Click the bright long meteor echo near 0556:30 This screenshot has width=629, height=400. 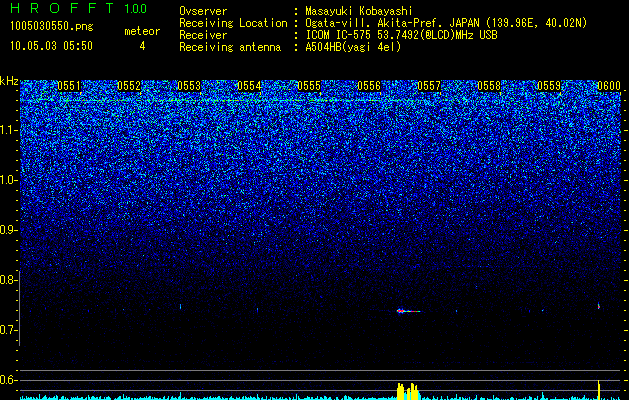[x=408, y=311]
